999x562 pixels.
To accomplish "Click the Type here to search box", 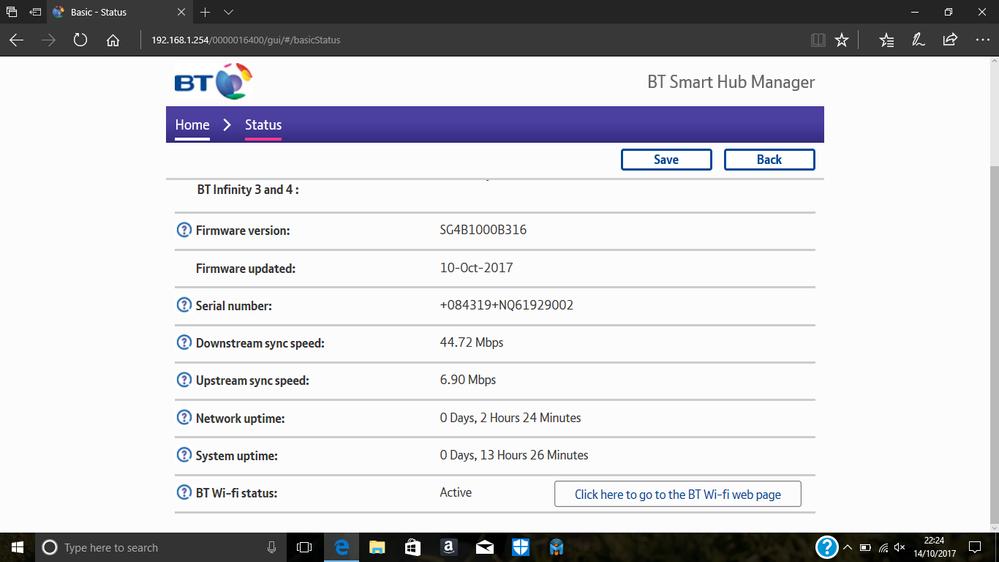I will coord(159,547).
